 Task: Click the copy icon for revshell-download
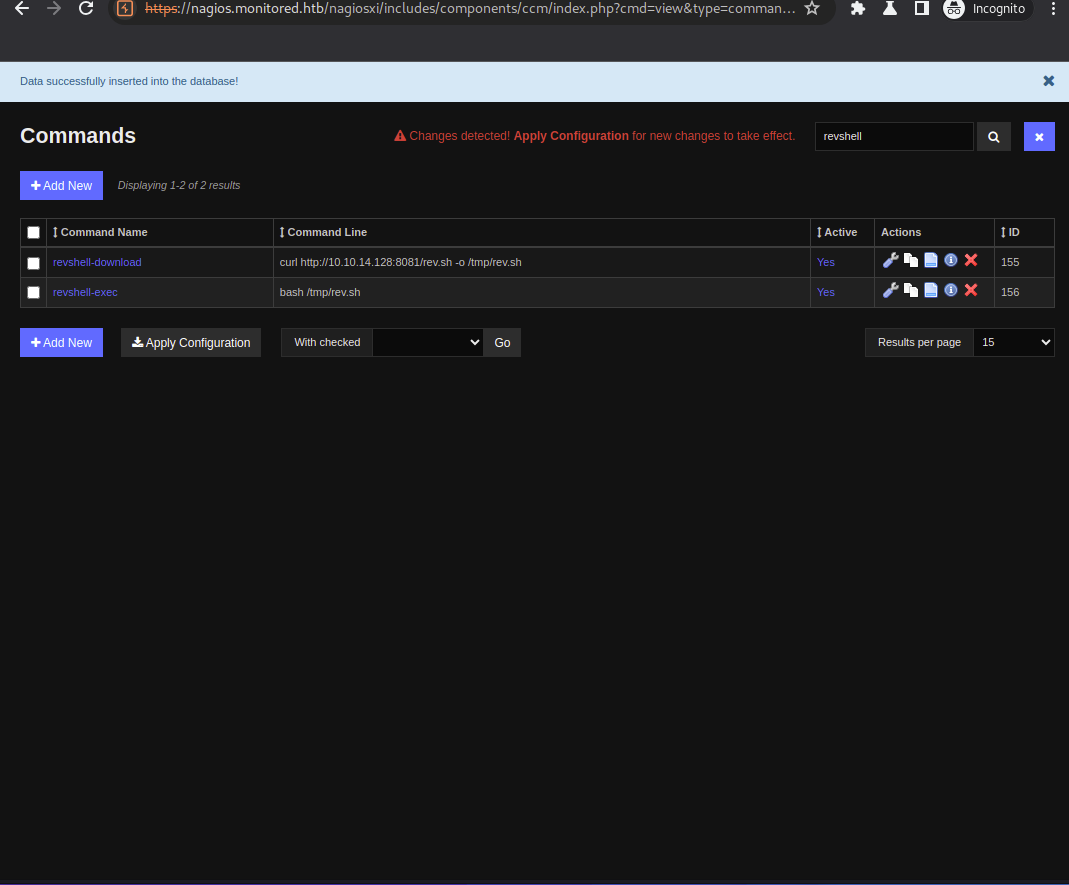tap(911, 260)
